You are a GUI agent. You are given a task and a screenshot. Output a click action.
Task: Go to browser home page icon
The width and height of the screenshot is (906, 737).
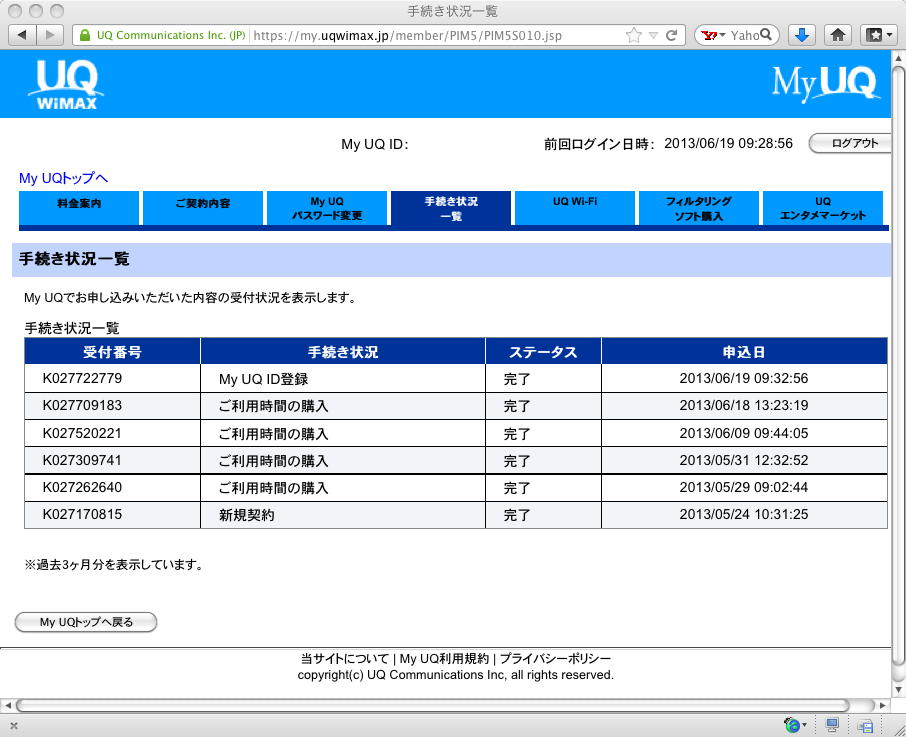coord(838,35)
